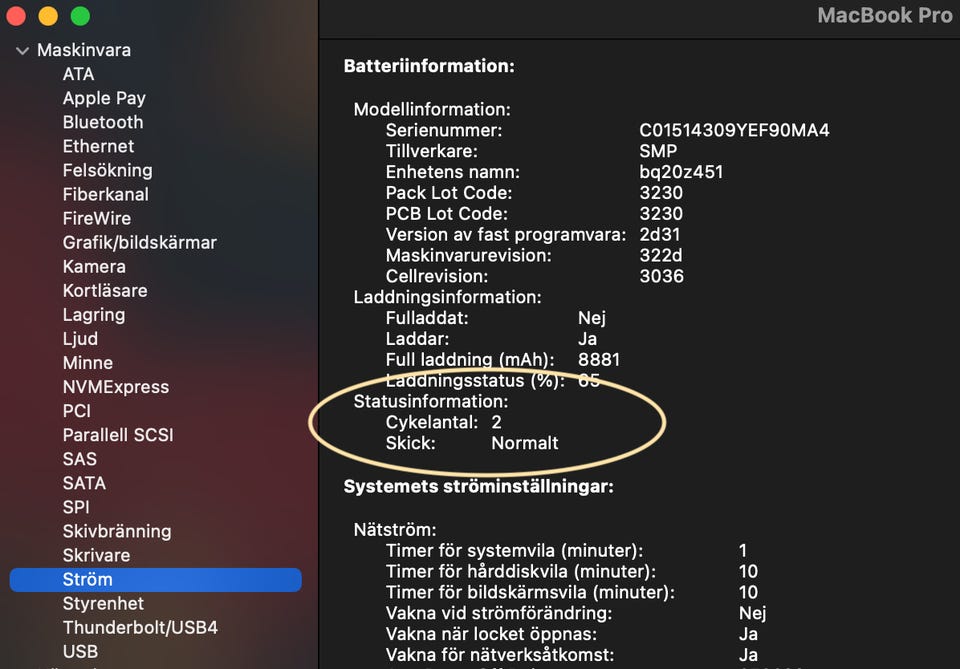Select ATA in the sidebar

click(78, 74)
